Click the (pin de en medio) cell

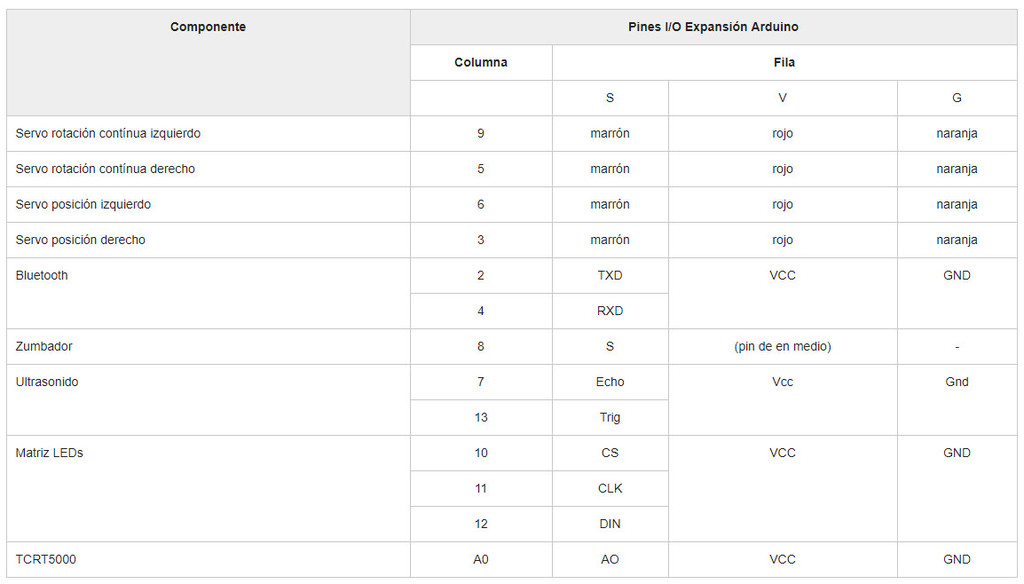click(x=782, y=346)
